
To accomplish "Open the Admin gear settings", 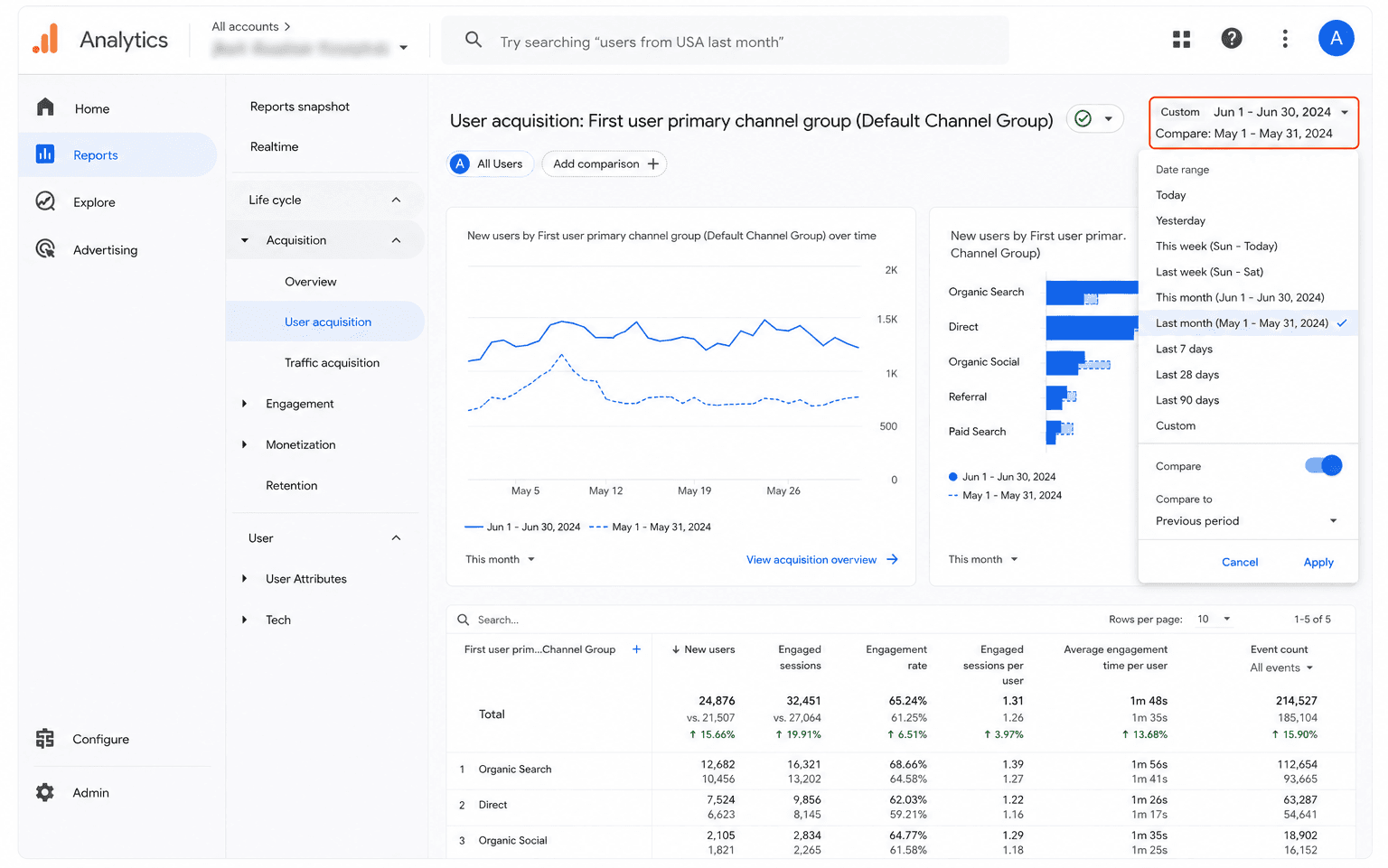I will 45,792.
